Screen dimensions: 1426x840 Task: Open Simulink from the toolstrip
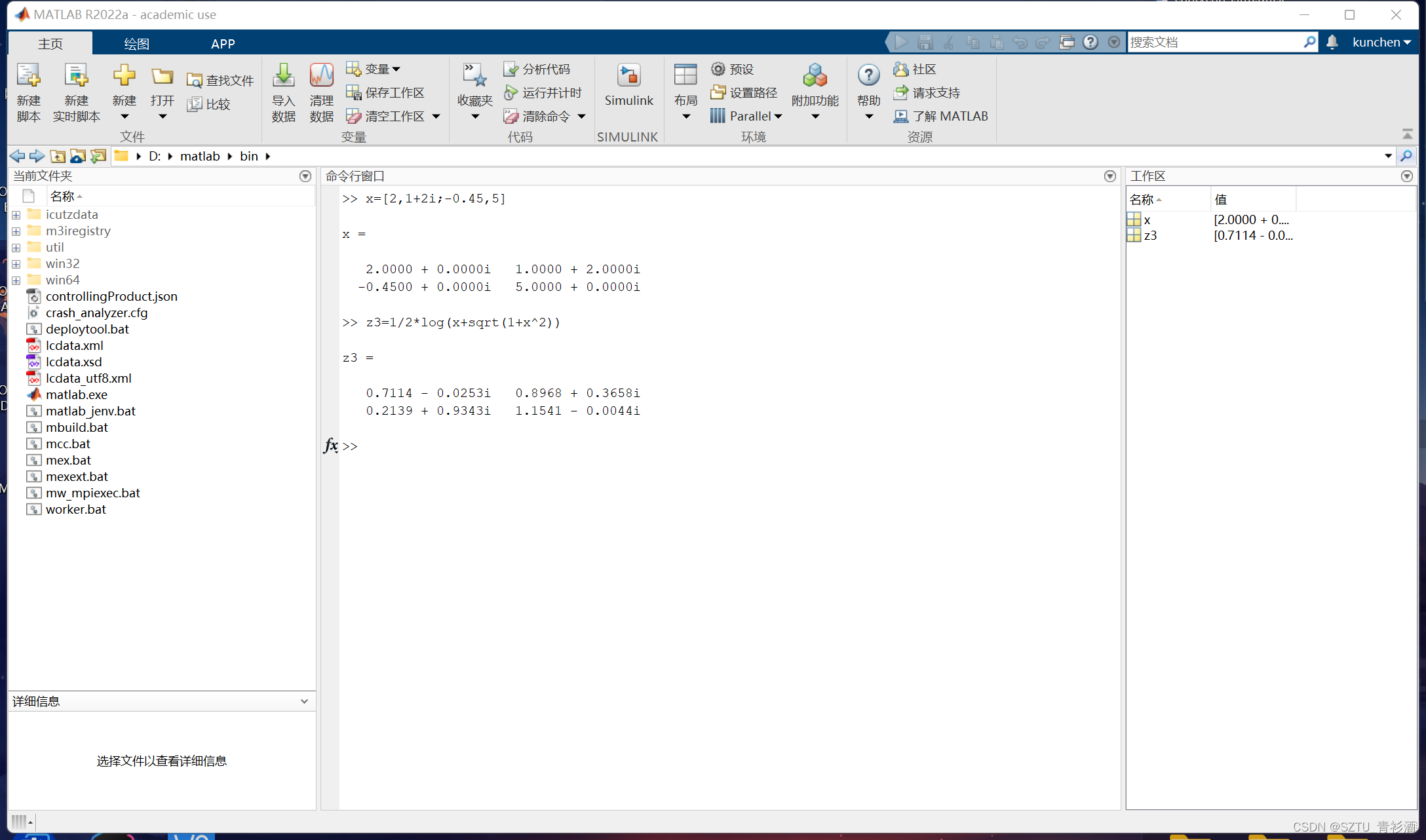(628, 84)
